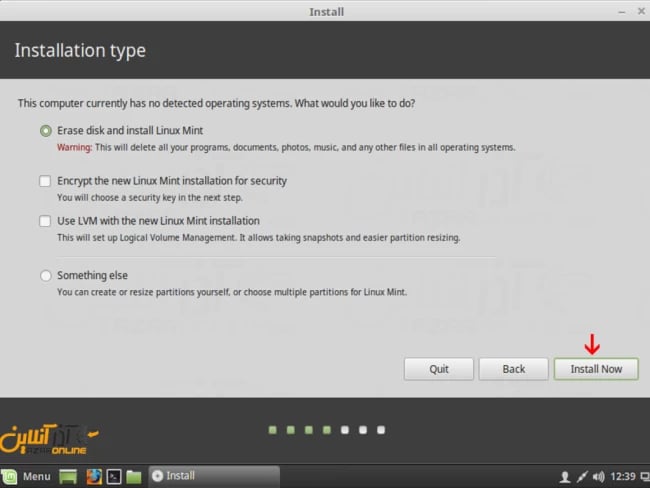650x488 pixels.
Task: Open the file manager folder icon
Action: (134, 477)
